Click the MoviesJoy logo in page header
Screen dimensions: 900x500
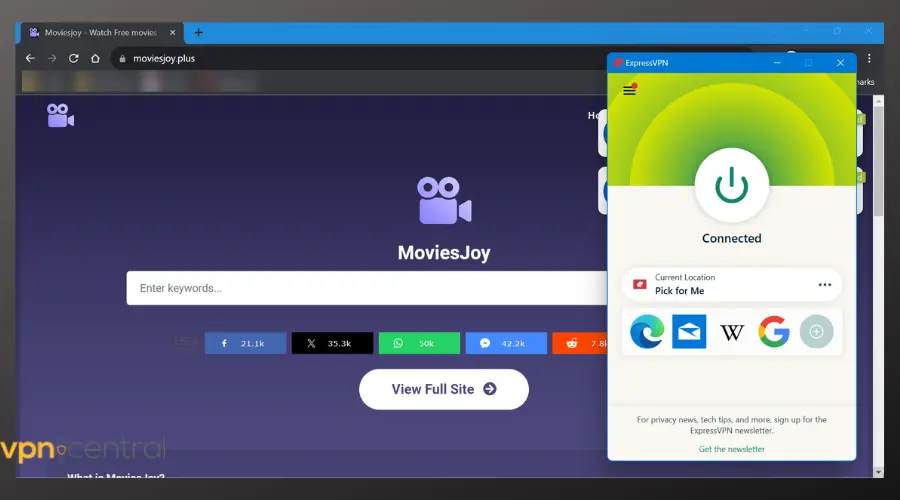click(x=60, y=115)
